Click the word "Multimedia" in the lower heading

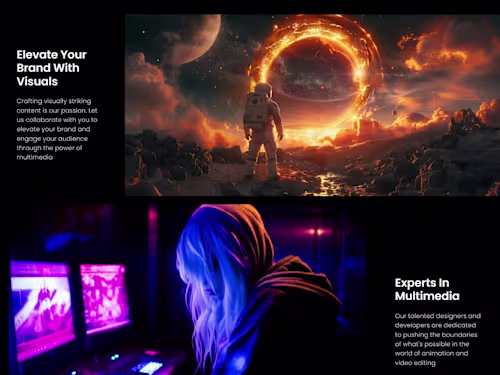pos(427,296)
